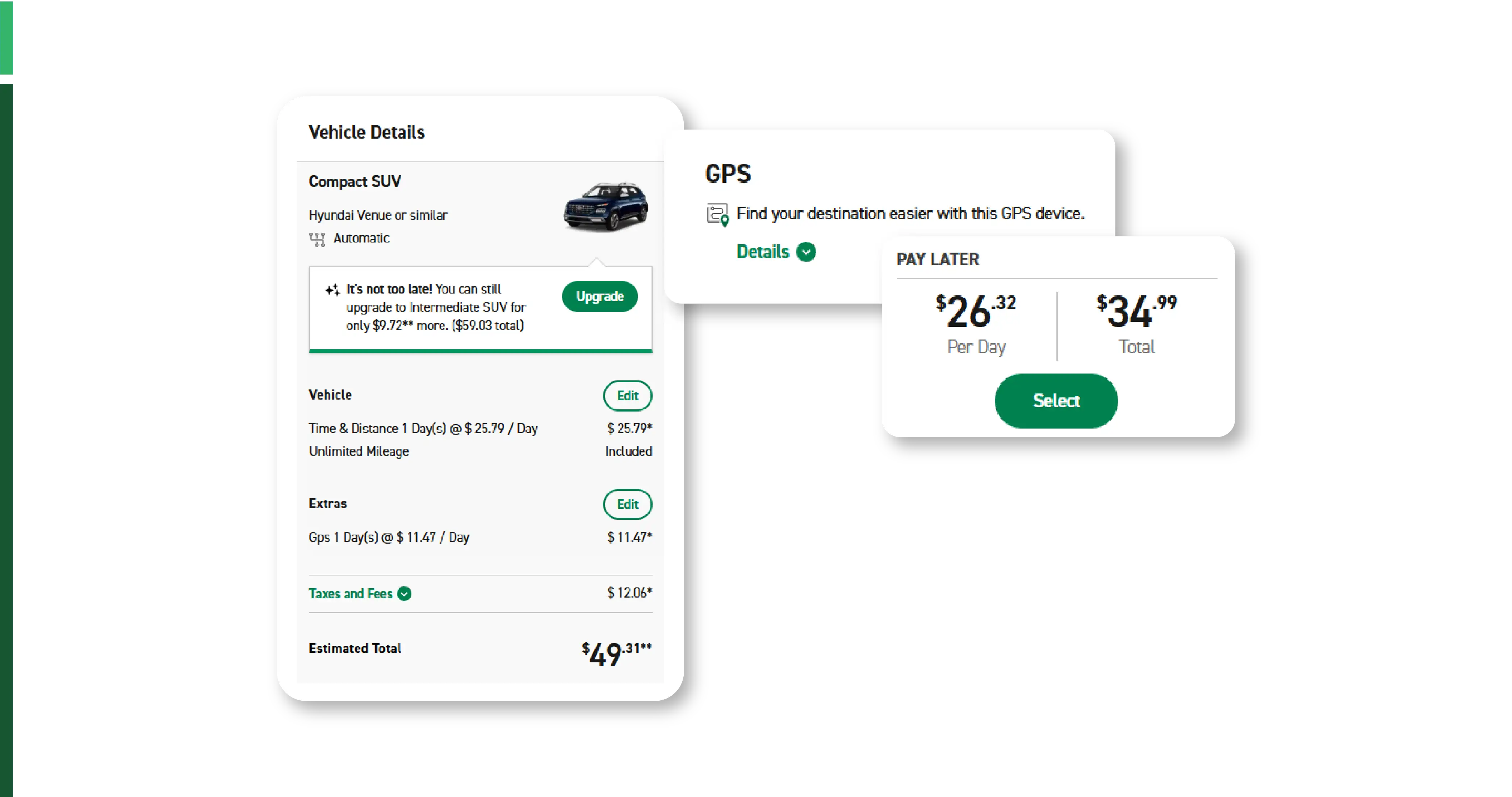Click the PAY LATER header
The width and height of the screenshot is (1512, 797).
tap(937, 259)
